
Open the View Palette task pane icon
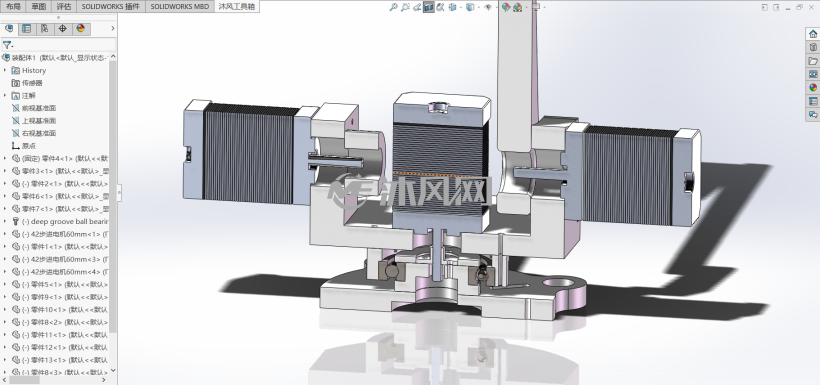813,74
